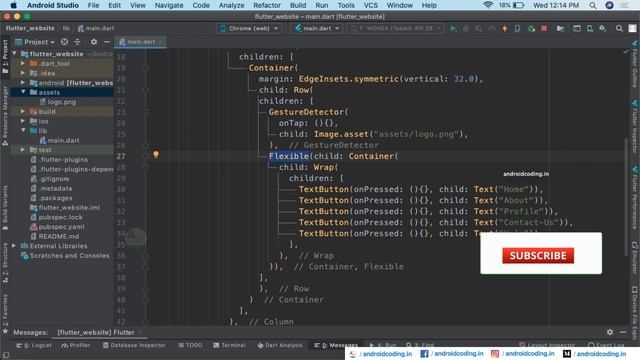The width and height of the screenshot is (640, 360).
Task: Expand the test folder
Action: tap(23, 150)
